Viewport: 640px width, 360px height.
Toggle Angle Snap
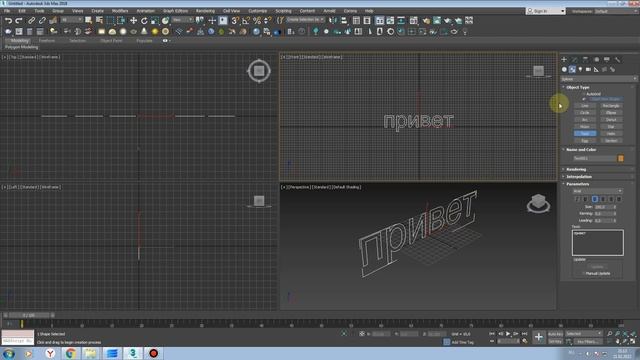(x=246, y=20)
